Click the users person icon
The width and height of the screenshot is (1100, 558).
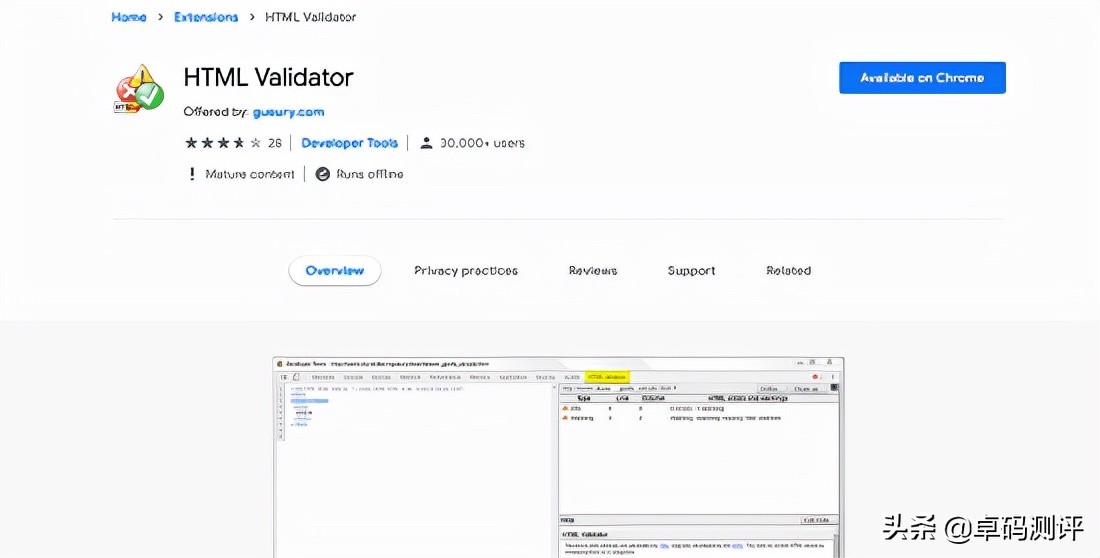point(426,143)
